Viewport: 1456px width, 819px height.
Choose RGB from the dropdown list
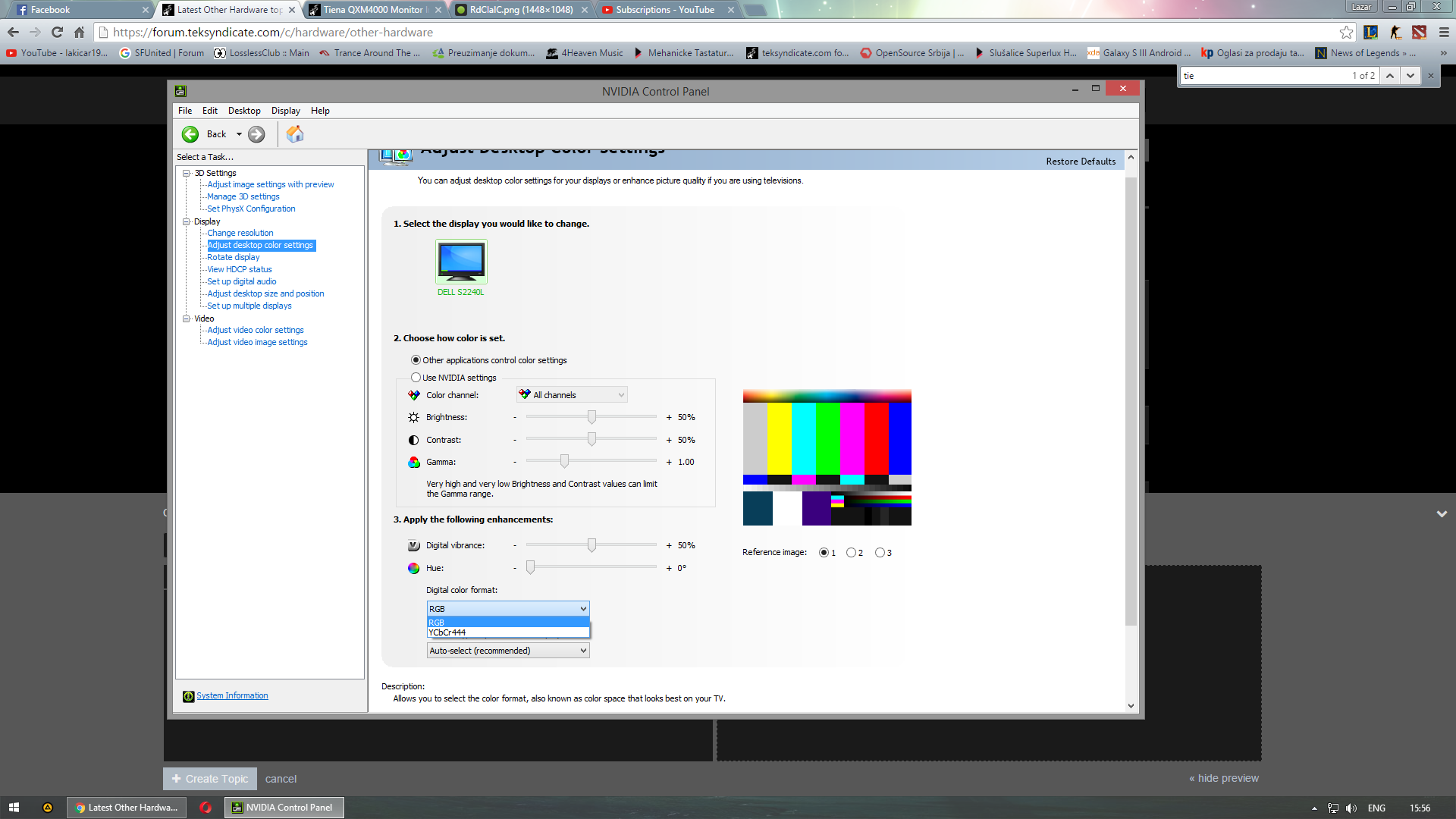coord(508,623)
